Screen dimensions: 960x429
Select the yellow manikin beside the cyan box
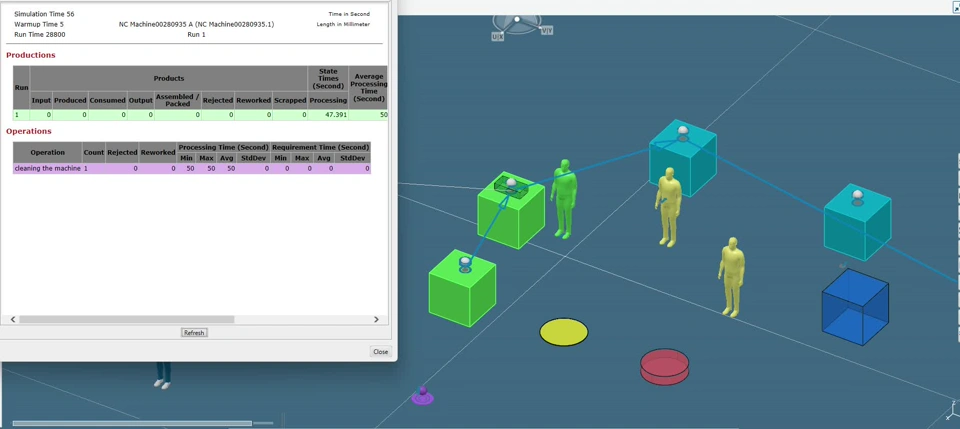tap(668, 207)
